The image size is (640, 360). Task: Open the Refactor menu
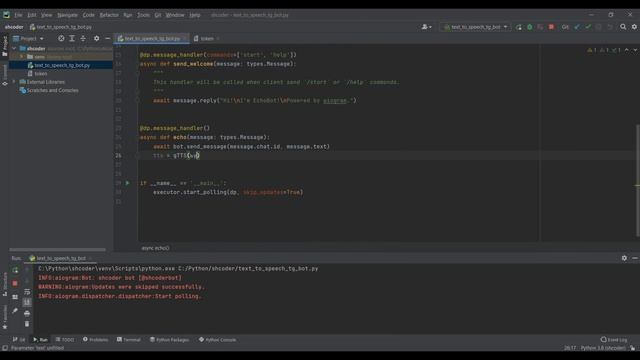click(109, 15)
